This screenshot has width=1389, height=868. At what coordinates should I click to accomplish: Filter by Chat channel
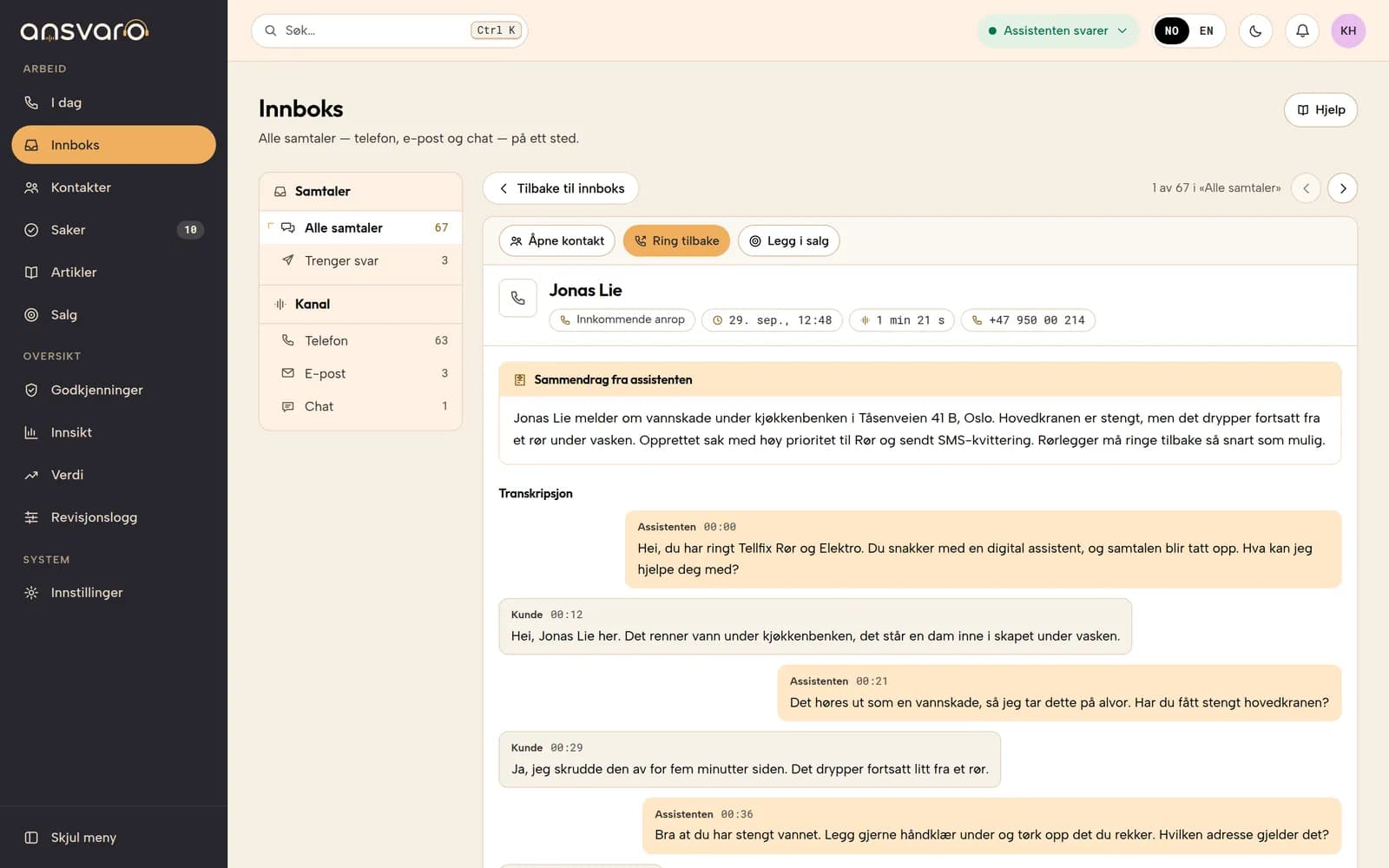point(360,406)
